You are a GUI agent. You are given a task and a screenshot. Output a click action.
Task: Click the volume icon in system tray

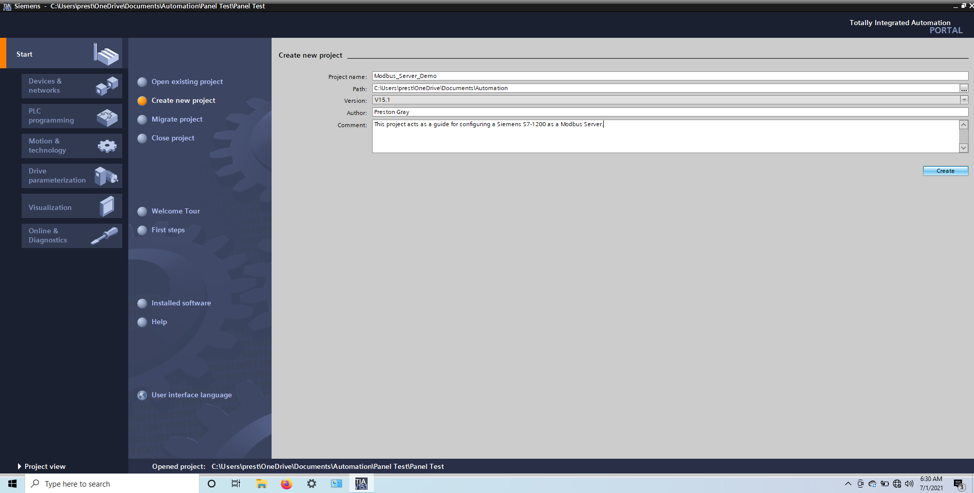909,484
